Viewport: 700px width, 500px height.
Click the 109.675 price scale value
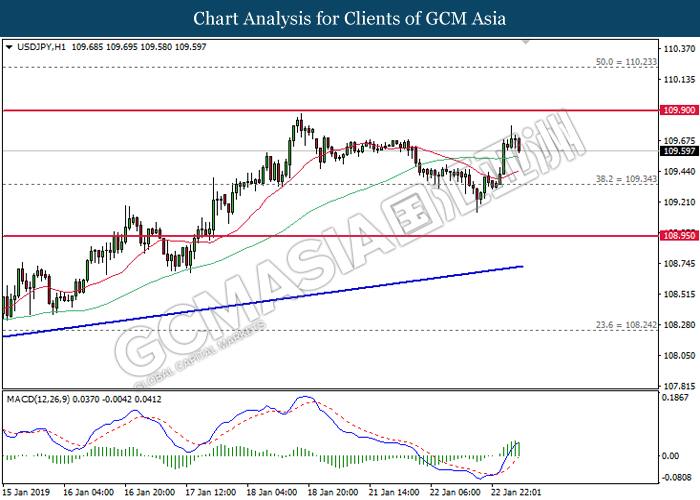click(x=679, y=141)
